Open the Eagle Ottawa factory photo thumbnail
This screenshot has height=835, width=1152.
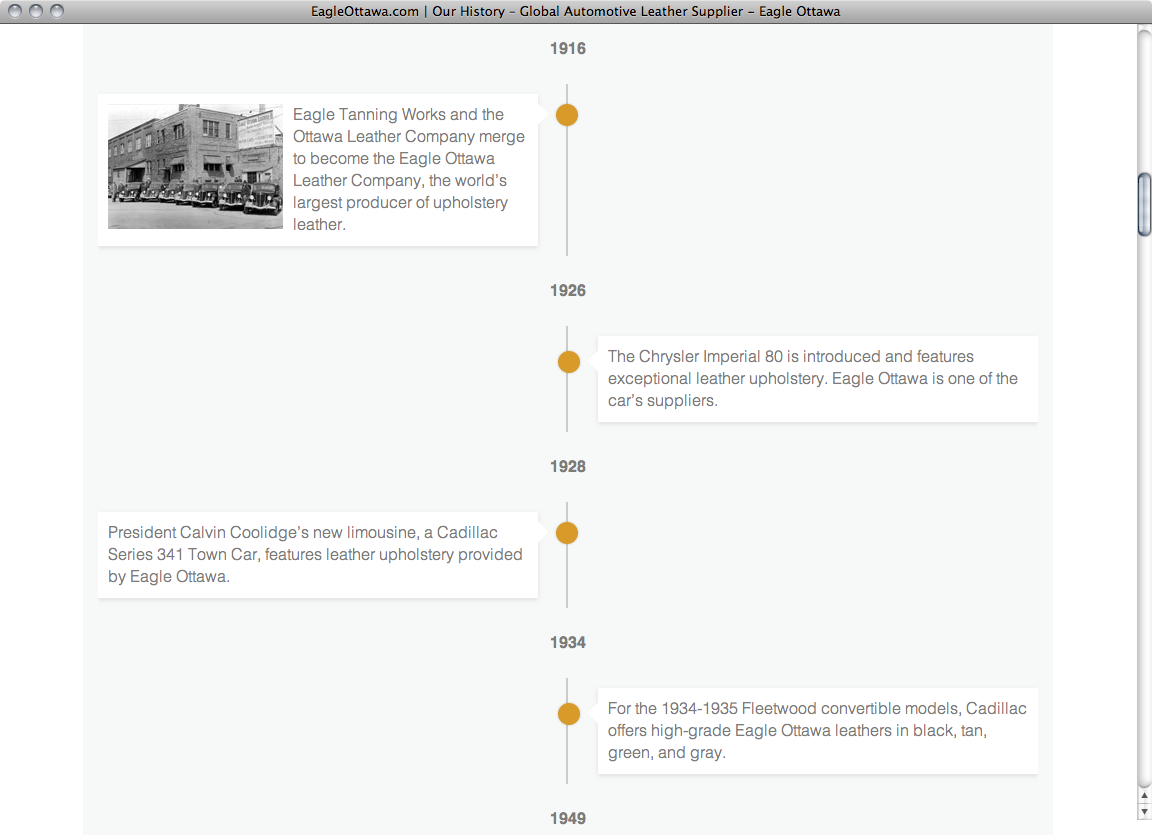(x=195, y=167)
